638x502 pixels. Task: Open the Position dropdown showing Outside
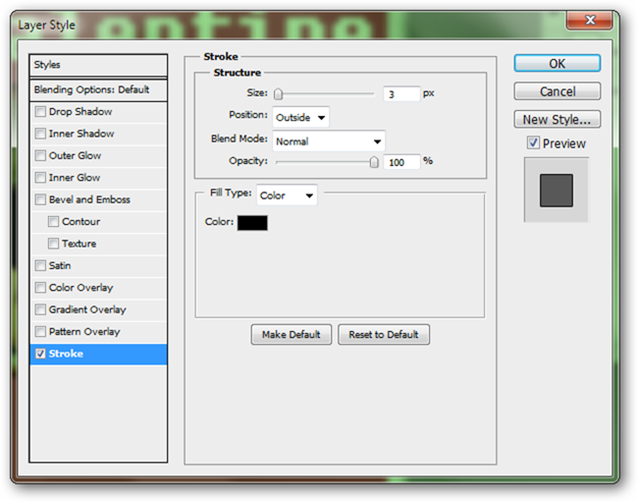click(x=301, y=118)
